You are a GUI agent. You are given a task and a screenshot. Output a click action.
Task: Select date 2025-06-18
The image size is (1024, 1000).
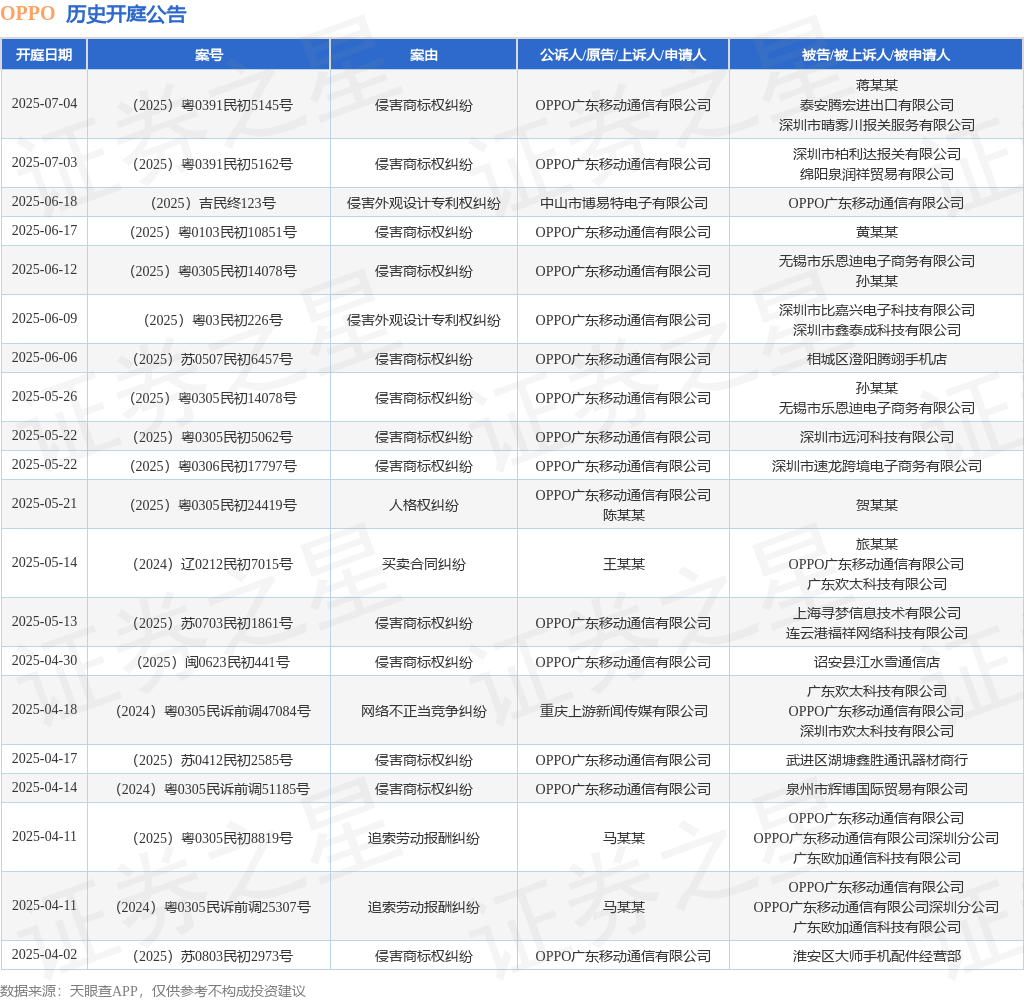(x=44, y=201)
